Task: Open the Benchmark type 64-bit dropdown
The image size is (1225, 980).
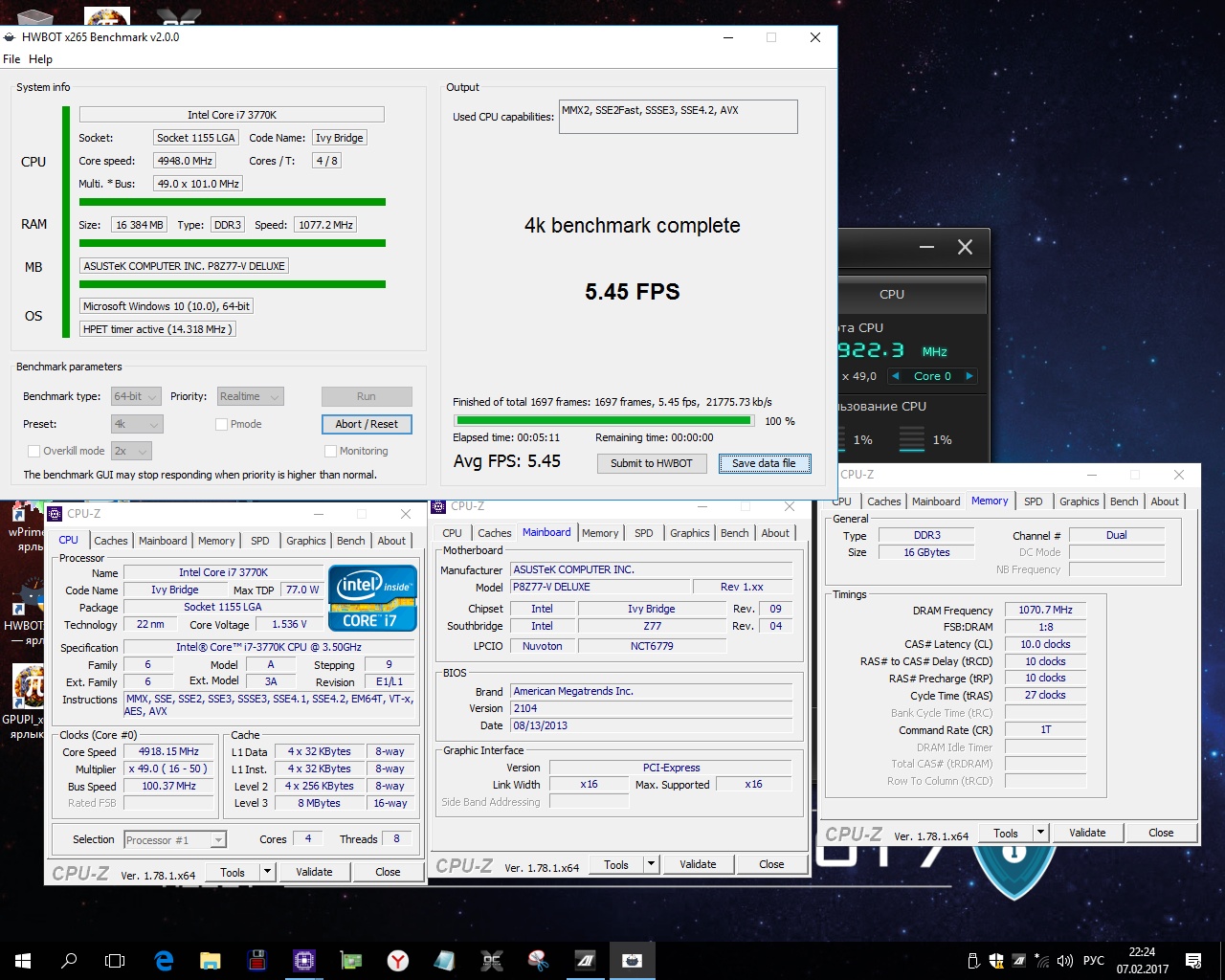Action: [137, 396]
